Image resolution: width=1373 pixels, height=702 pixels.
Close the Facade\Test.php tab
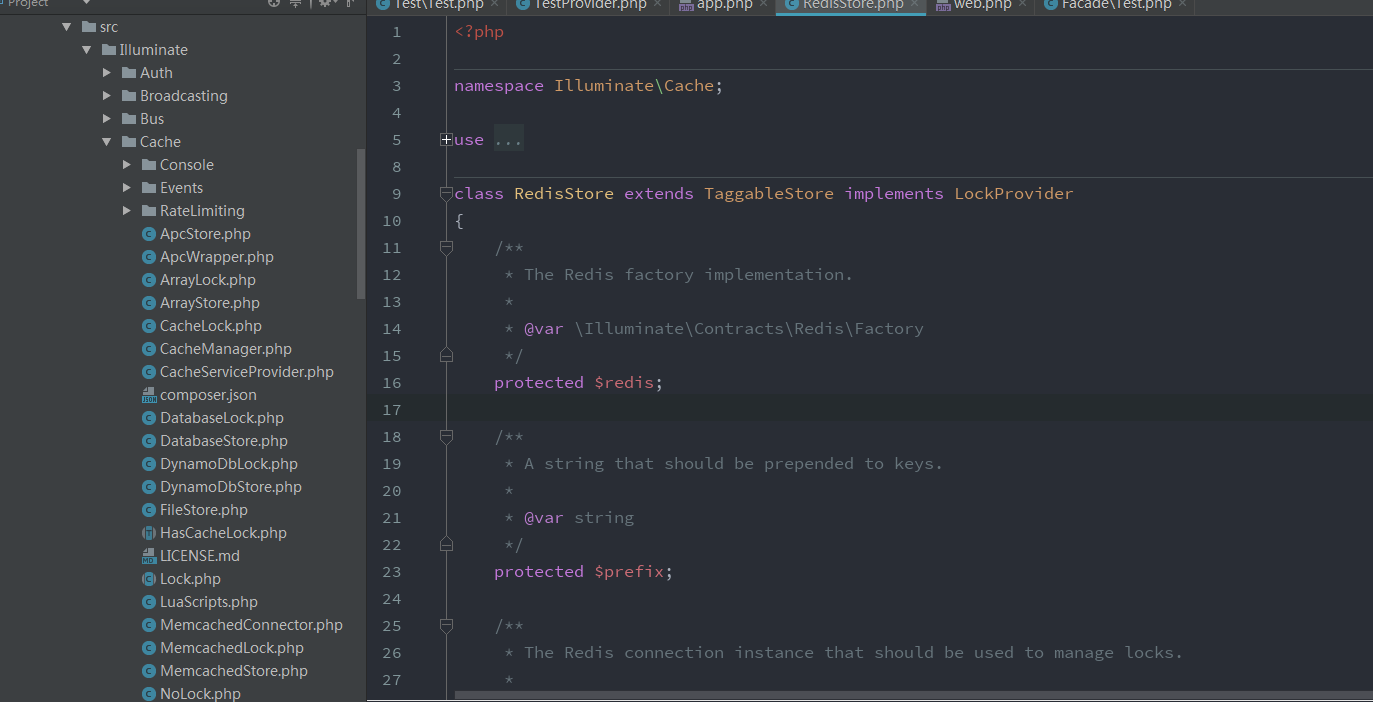click(x=1182, y=4)
